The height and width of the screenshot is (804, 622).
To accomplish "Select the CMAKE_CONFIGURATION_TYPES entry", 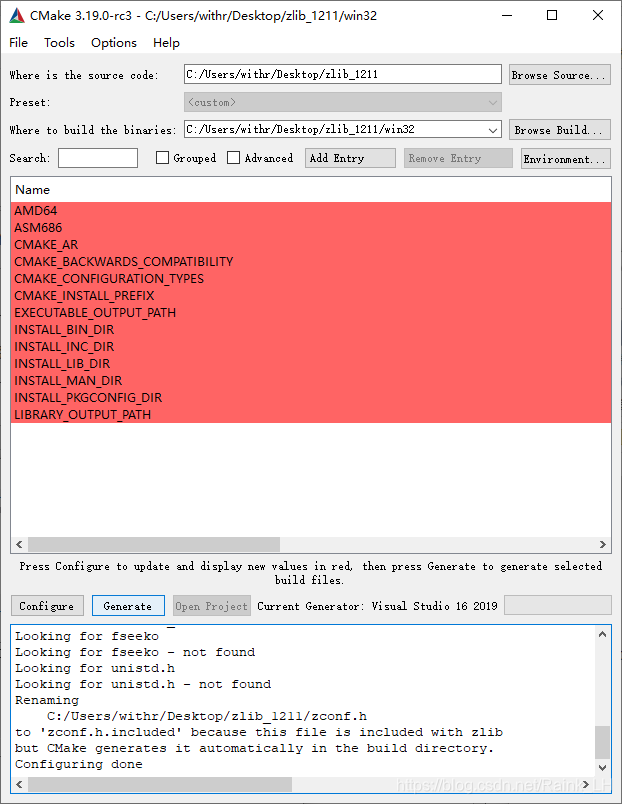I will [x=311, y=278].
